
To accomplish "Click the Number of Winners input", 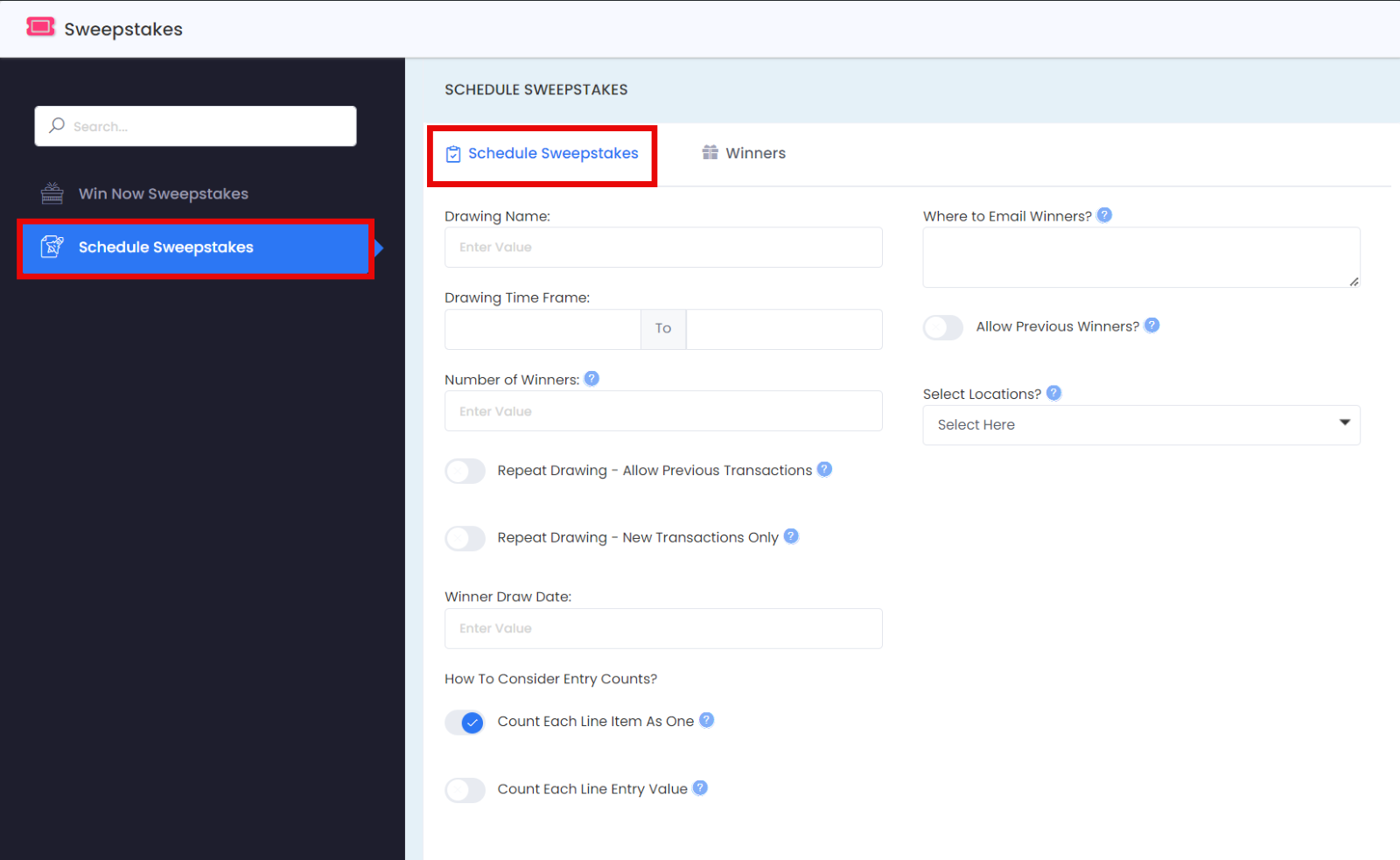I will click(663, 411).
